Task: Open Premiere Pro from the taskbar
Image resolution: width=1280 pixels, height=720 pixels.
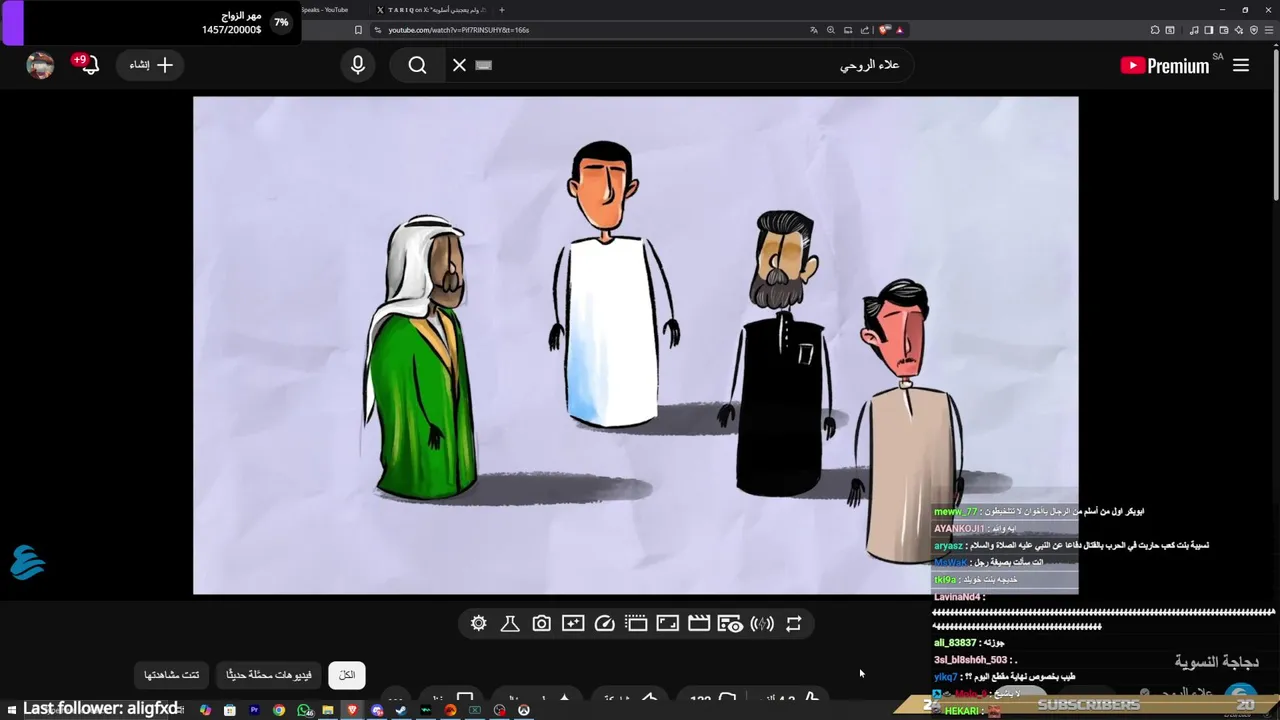Action: (254, 709)
